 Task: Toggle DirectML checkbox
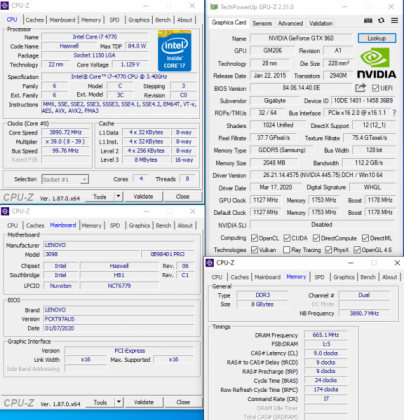(365, 238)
